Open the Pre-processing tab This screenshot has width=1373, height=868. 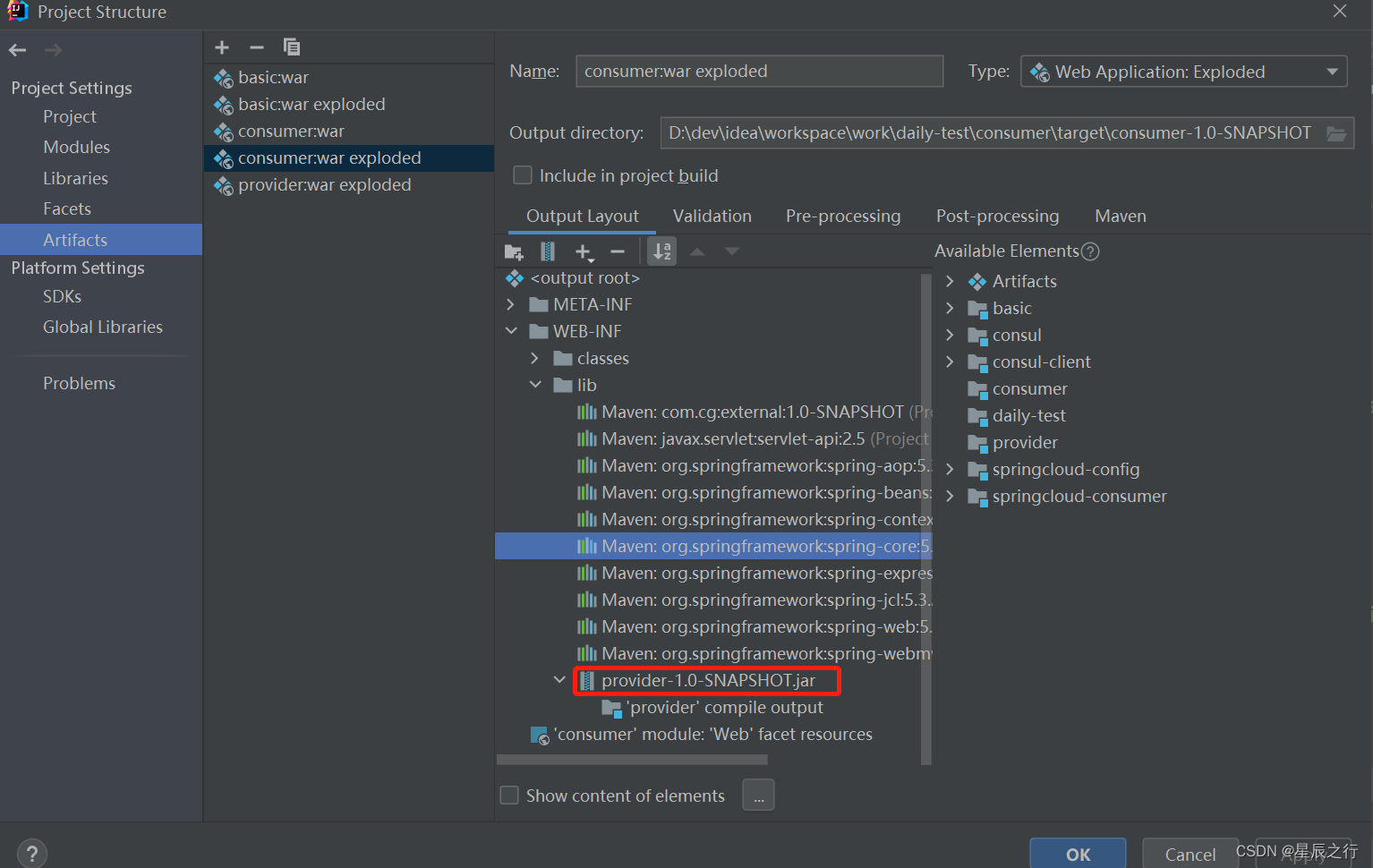coord(843,217)
